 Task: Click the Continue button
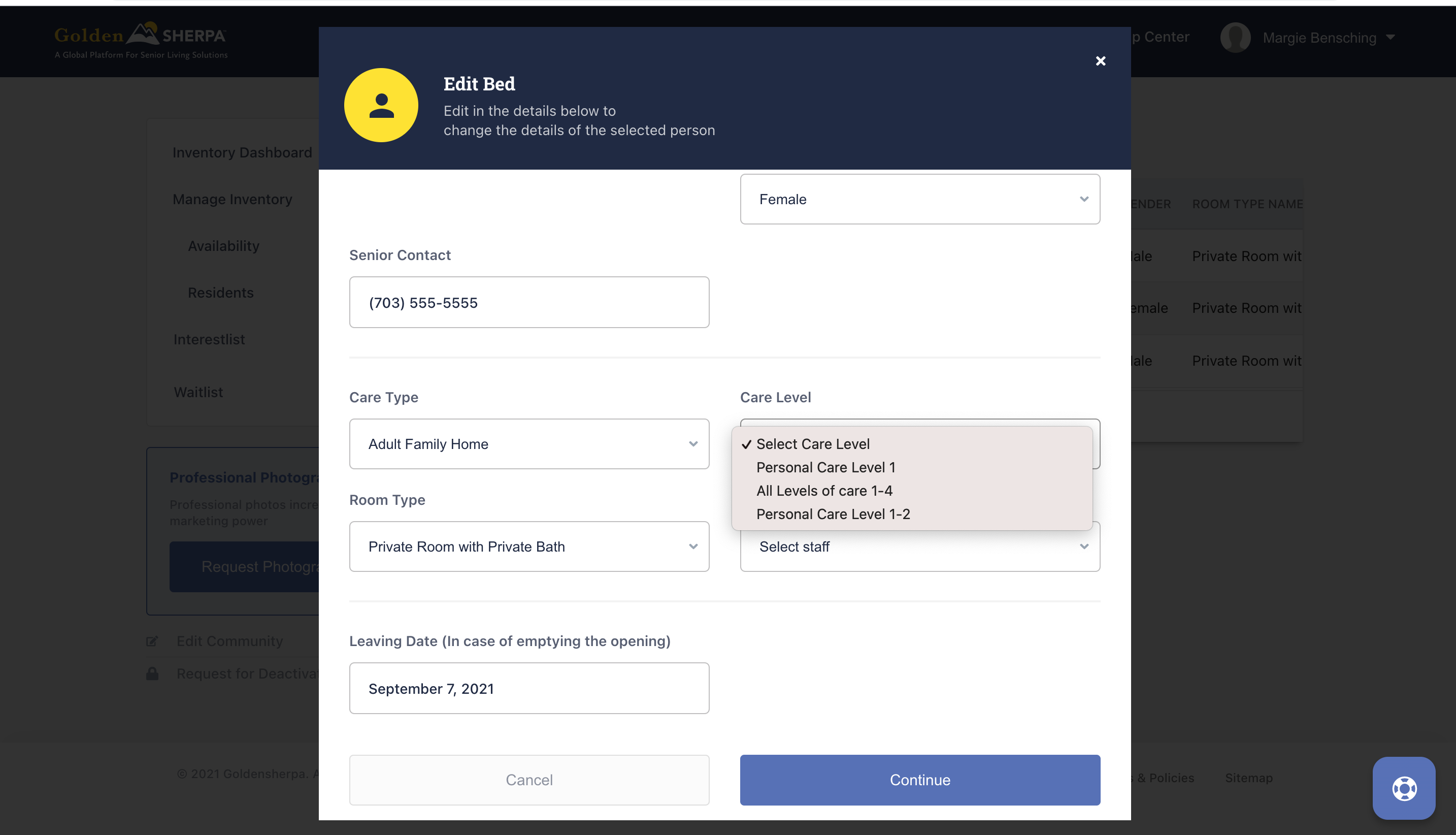point(919,780)
